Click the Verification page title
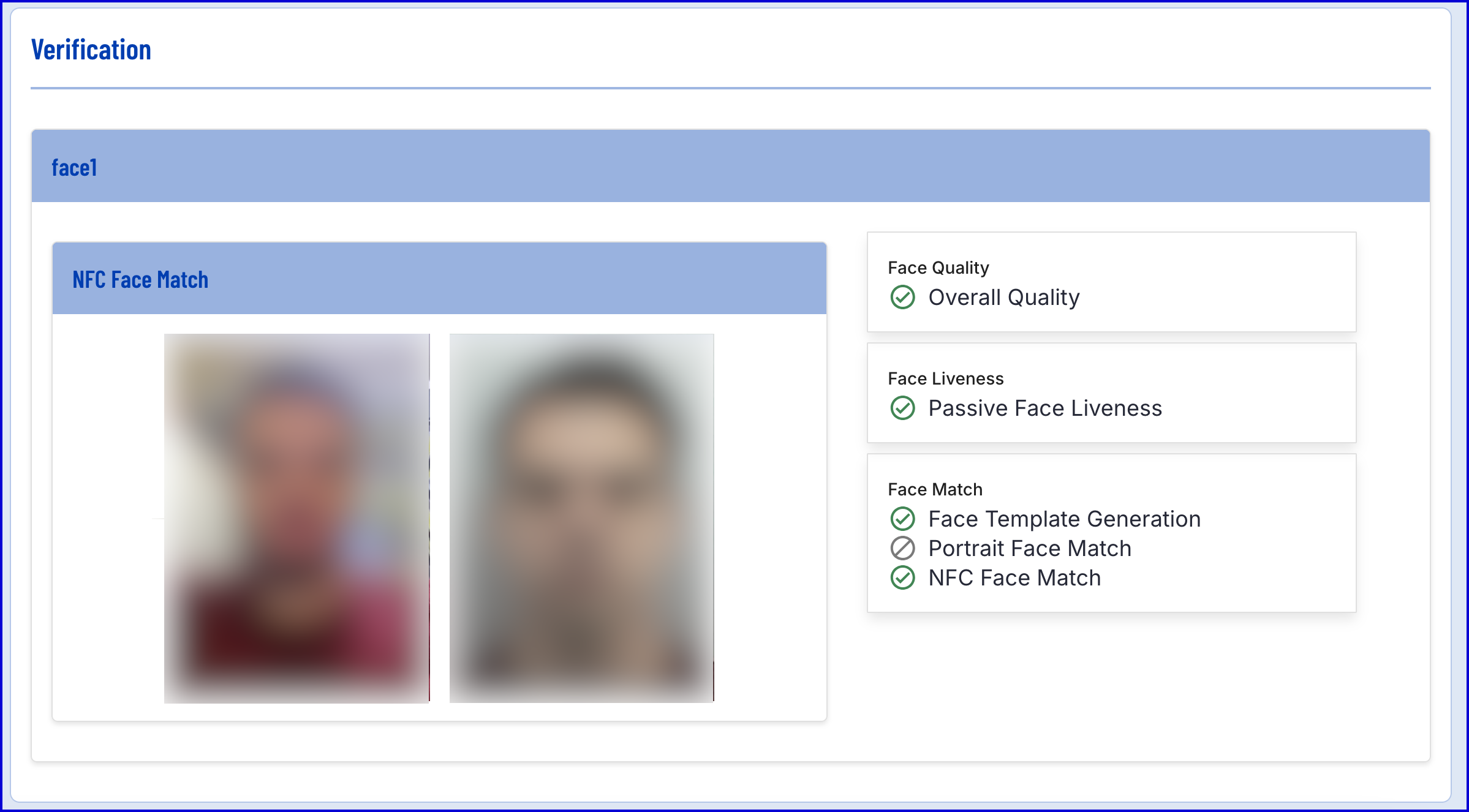 click(x=91, y=50)
